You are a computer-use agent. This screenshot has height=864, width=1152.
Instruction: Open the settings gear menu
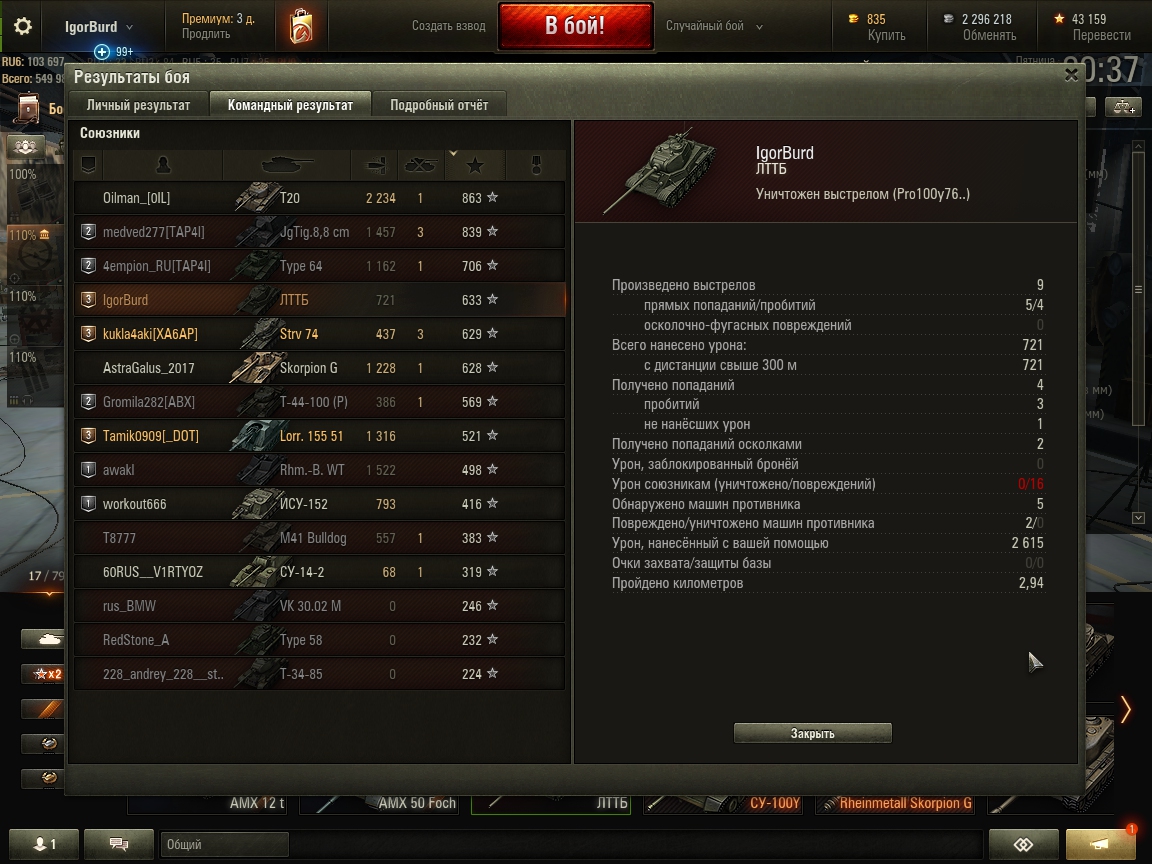(23, 26)
